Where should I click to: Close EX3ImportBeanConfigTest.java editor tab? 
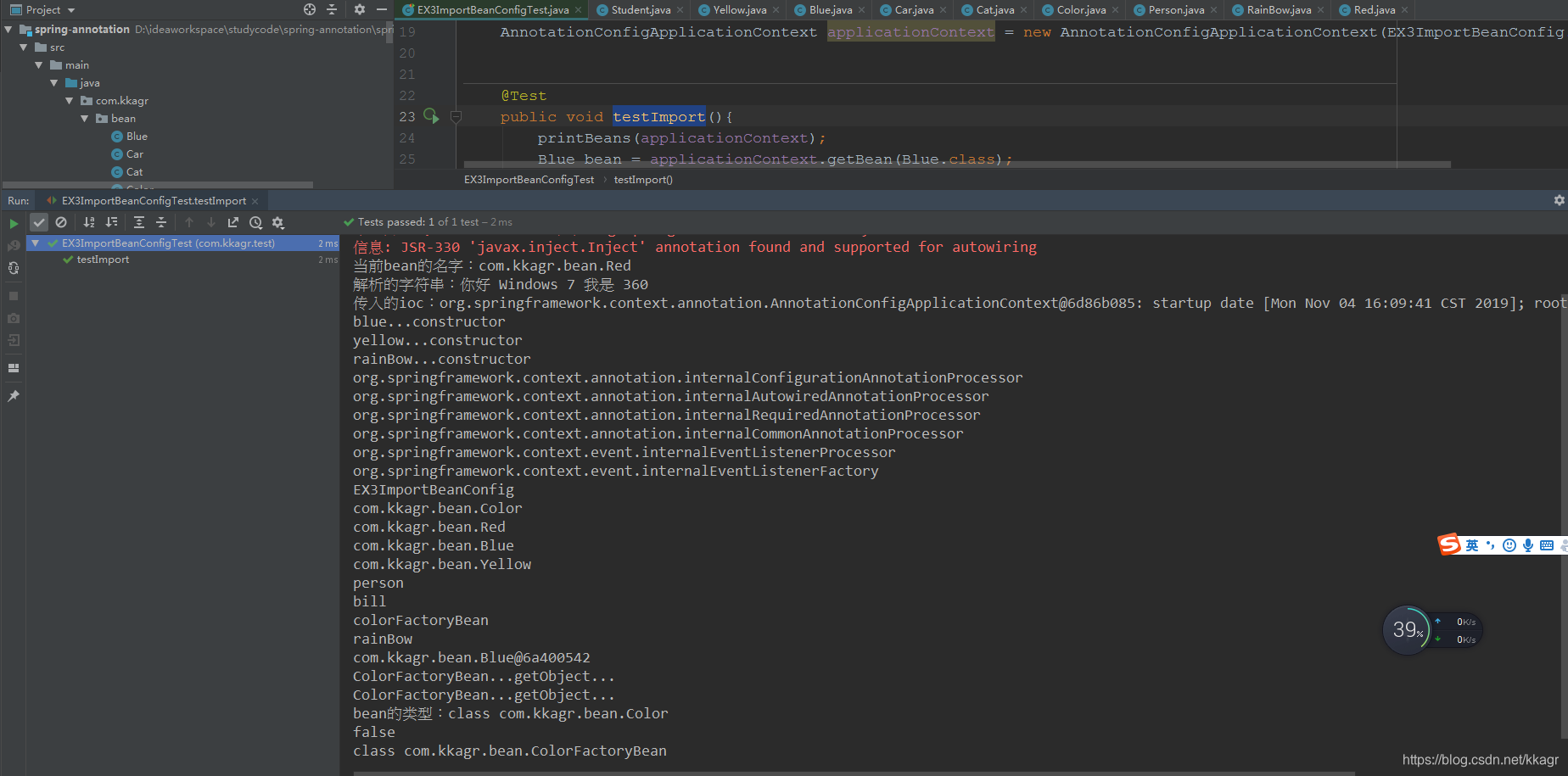[x=579, y=10]
